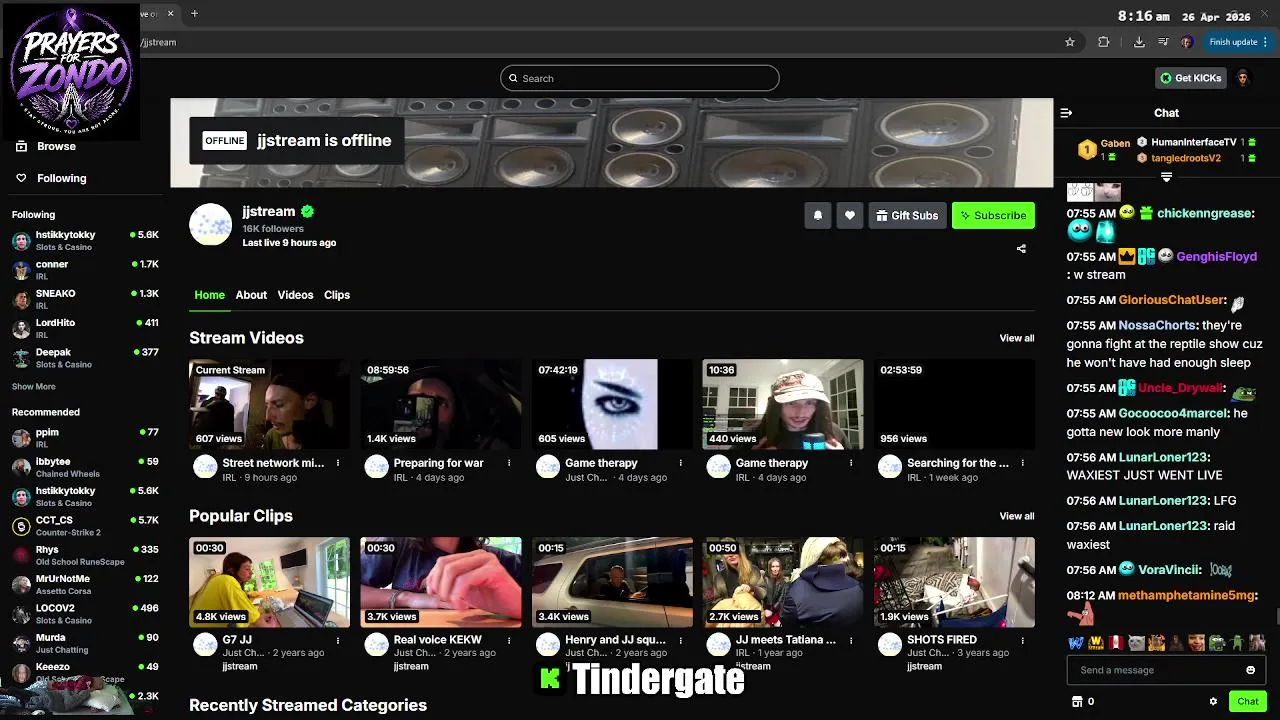Open SNEAKO channel in sidebar

point(85,299)
